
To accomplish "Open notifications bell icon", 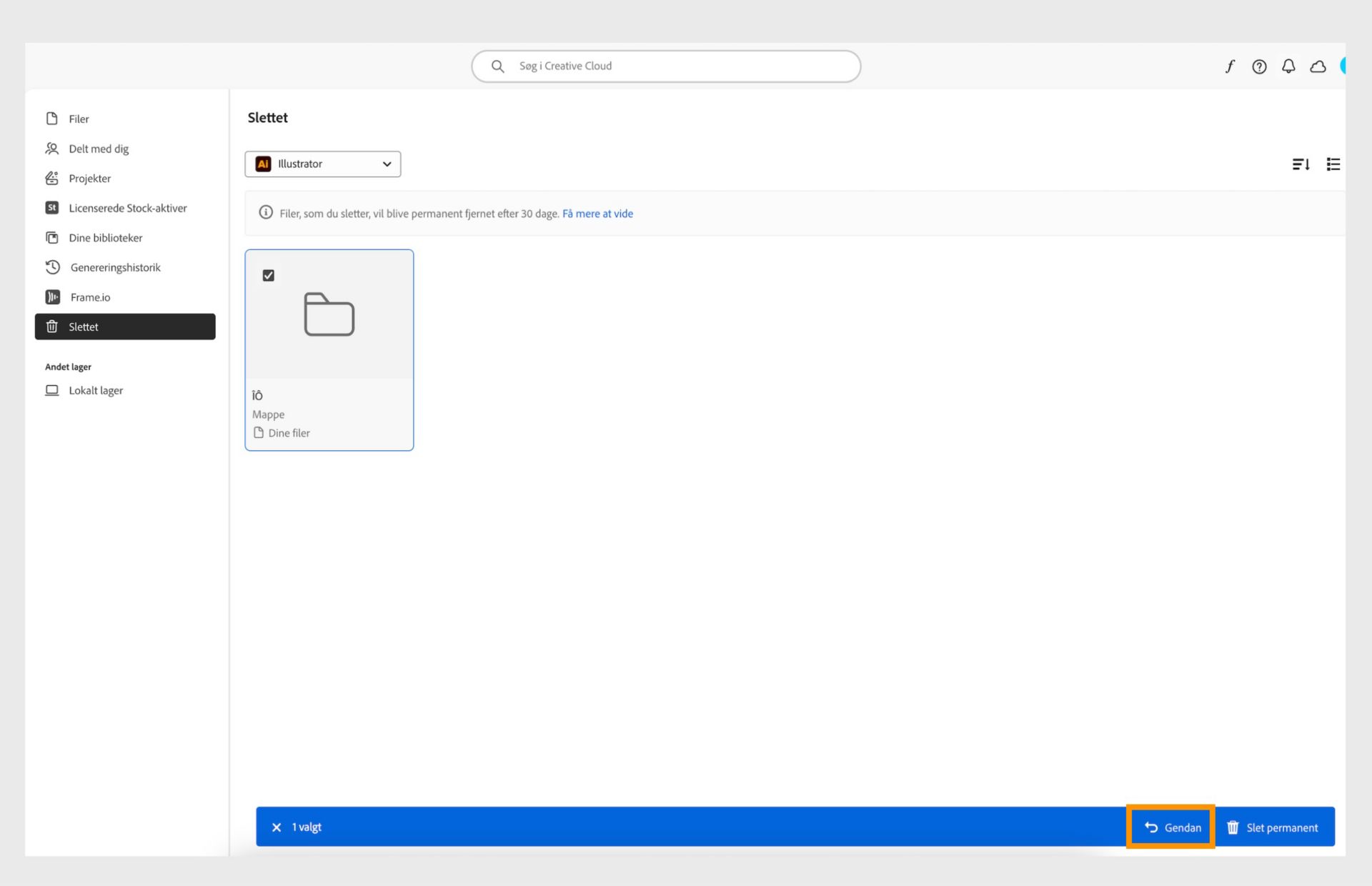I will tap(1288, 66).
